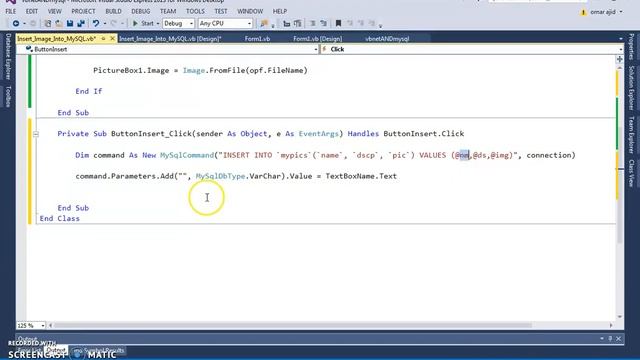640x360 pixels.
Task: Open the PROJECT menu
Action: point(83,11)
